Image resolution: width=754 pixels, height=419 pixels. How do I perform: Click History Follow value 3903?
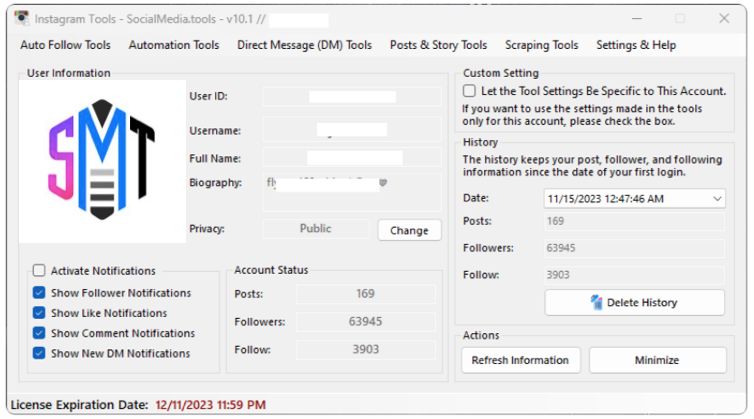pyautogui.click(x=634, y=275)
